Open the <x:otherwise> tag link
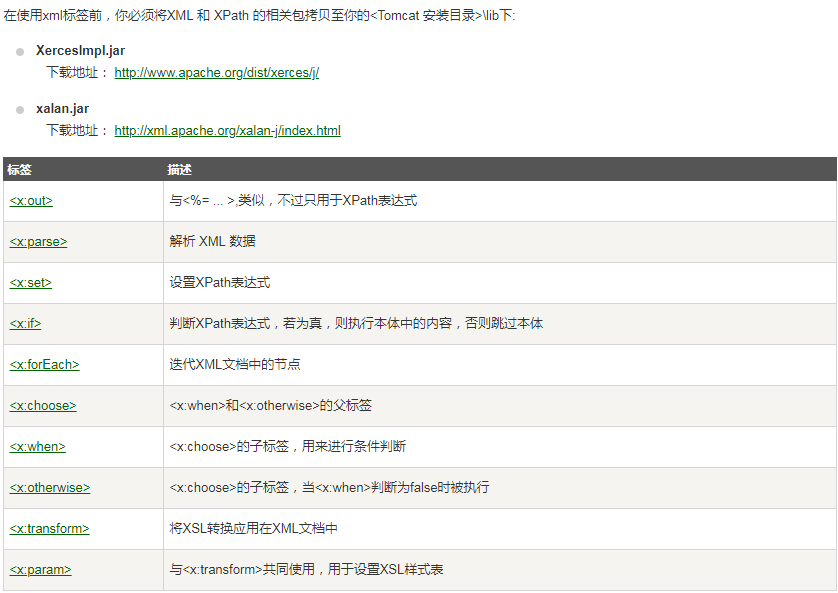The height and width of the screenshot is (593, 838). pos(50,488)
